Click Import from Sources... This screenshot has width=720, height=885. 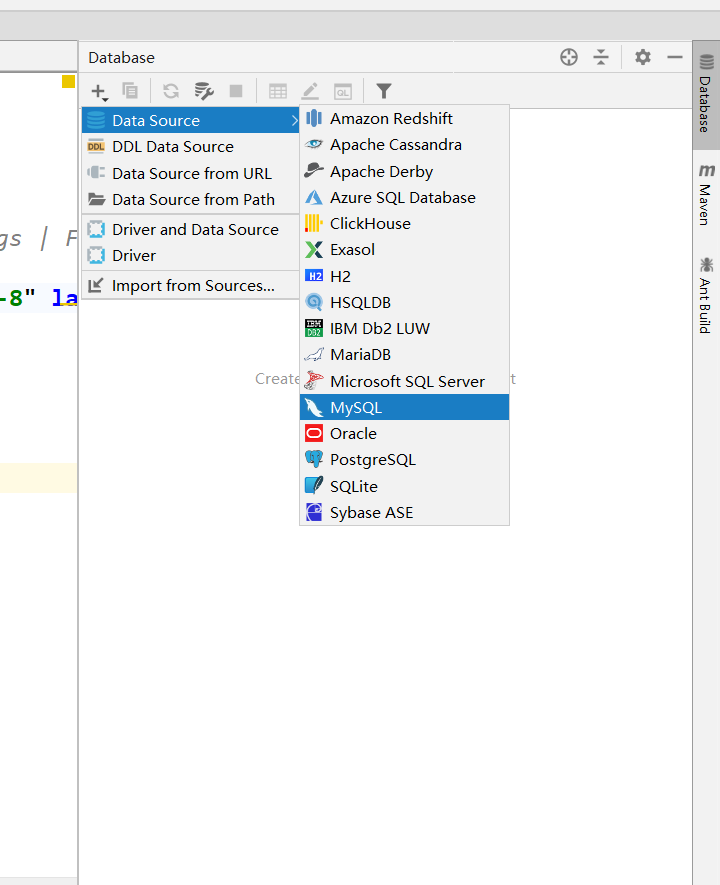191,285
